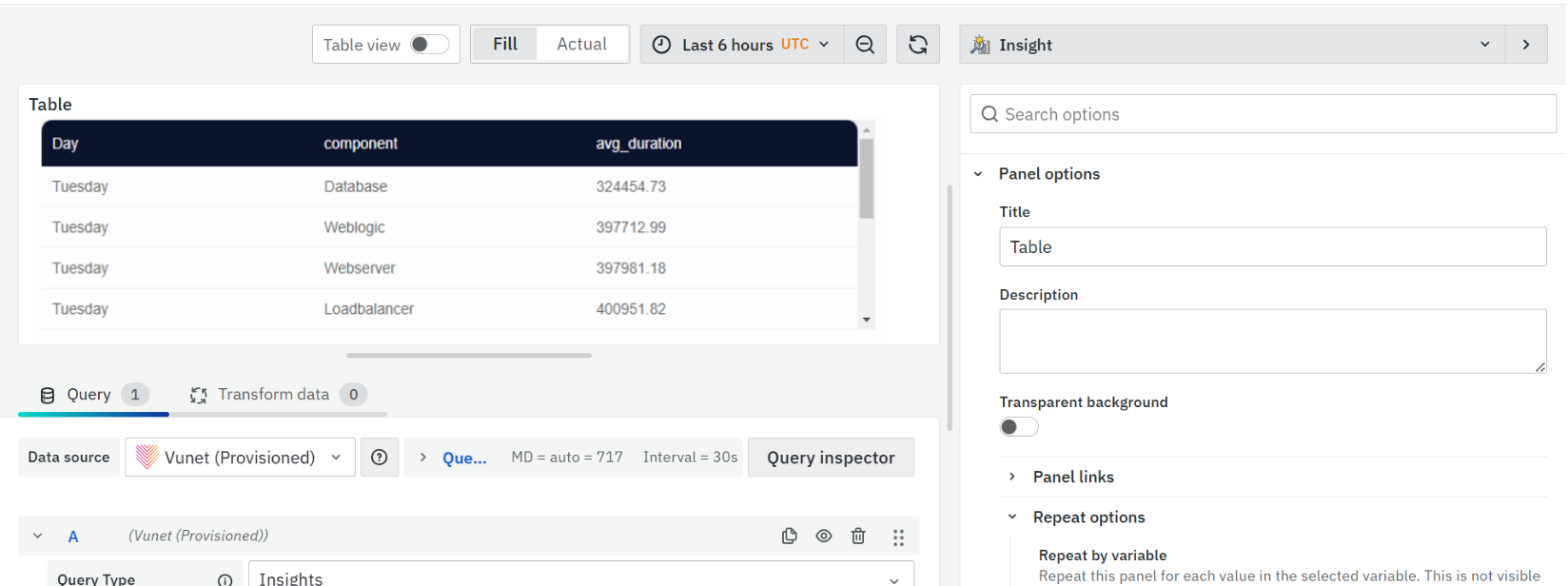
Task: Open the Vunet (Provisioned) data source dropdown
Action: coord(240,458)
